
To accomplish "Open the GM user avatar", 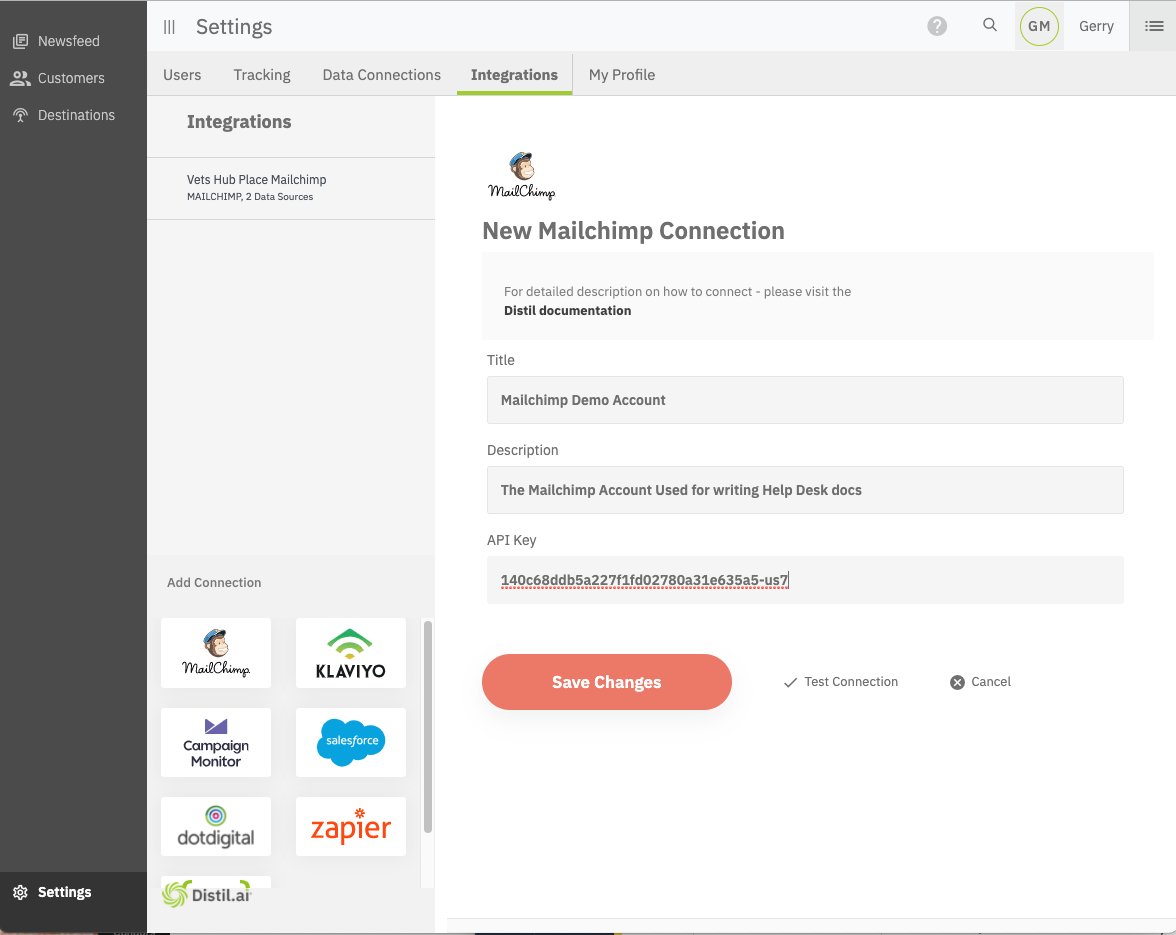I will 1039,26.
